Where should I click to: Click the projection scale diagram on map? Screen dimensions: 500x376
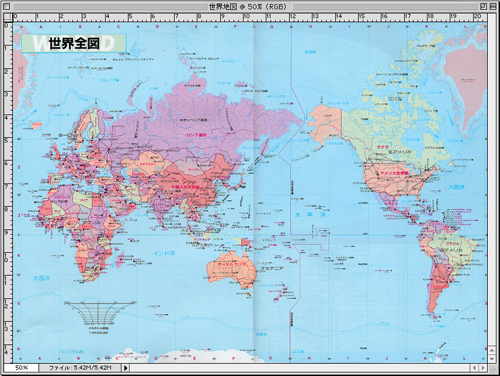point(99,313)
